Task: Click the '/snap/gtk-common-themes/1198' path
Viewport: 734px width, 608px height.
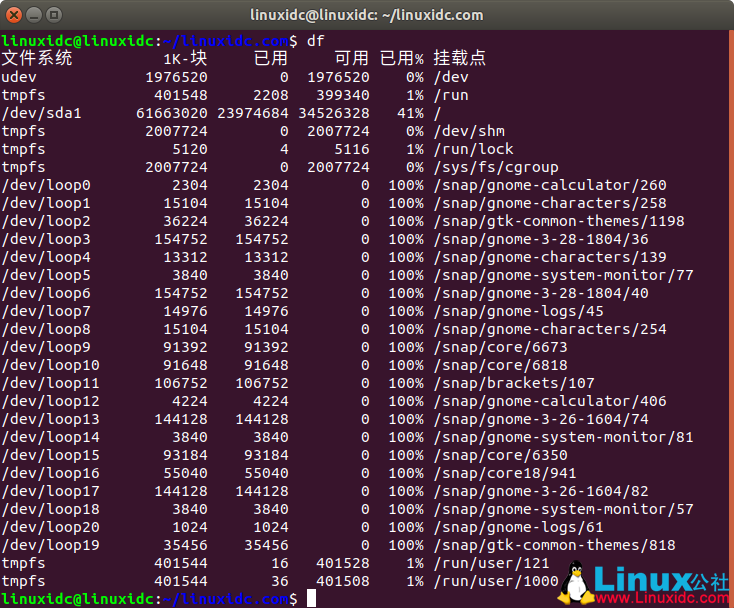Action: point(559,221)
